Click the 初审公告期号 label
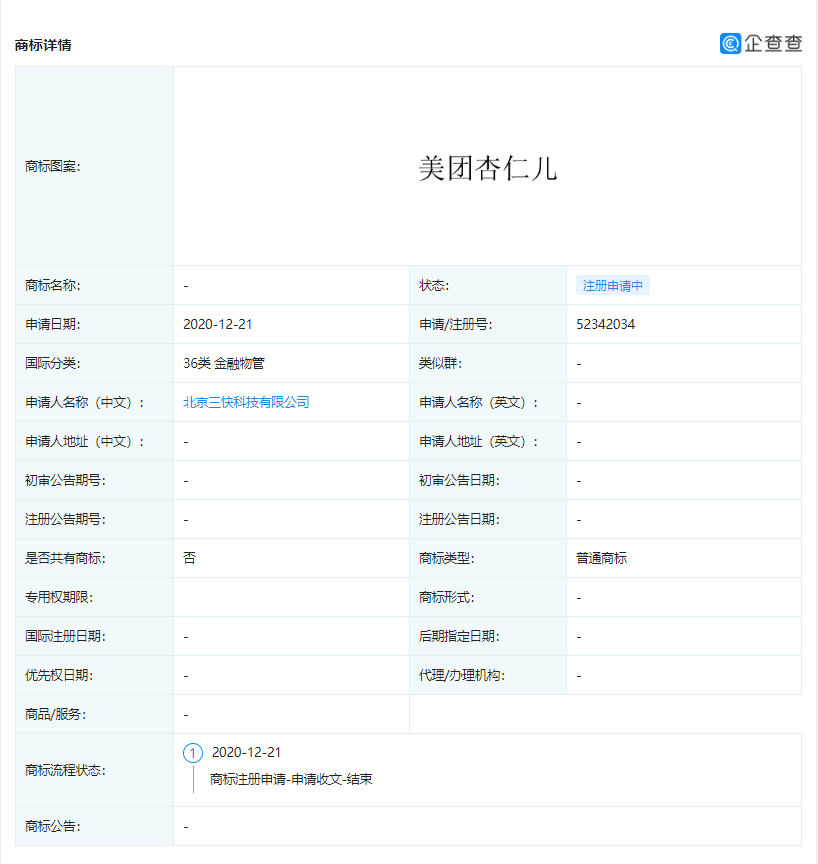 pos(65,480)
